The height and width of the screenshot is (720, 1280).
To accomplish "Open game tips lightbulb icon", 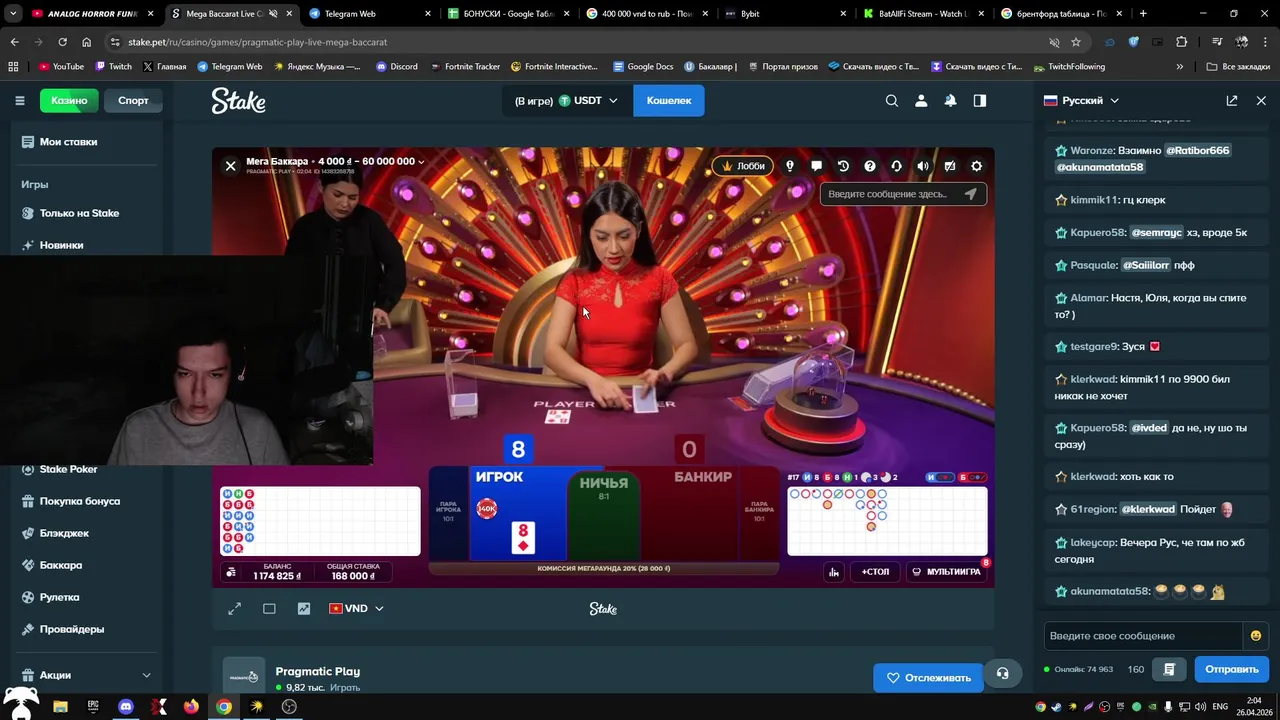I will click(x=790, y=166).
